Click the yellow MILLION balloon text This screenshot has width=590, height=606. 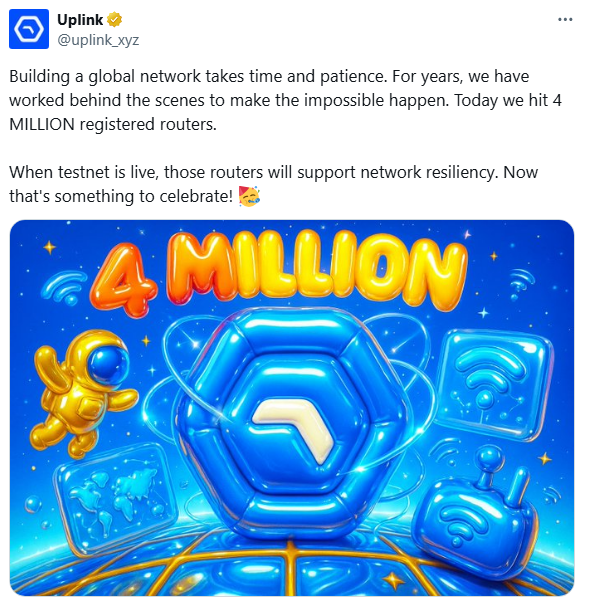318,269
